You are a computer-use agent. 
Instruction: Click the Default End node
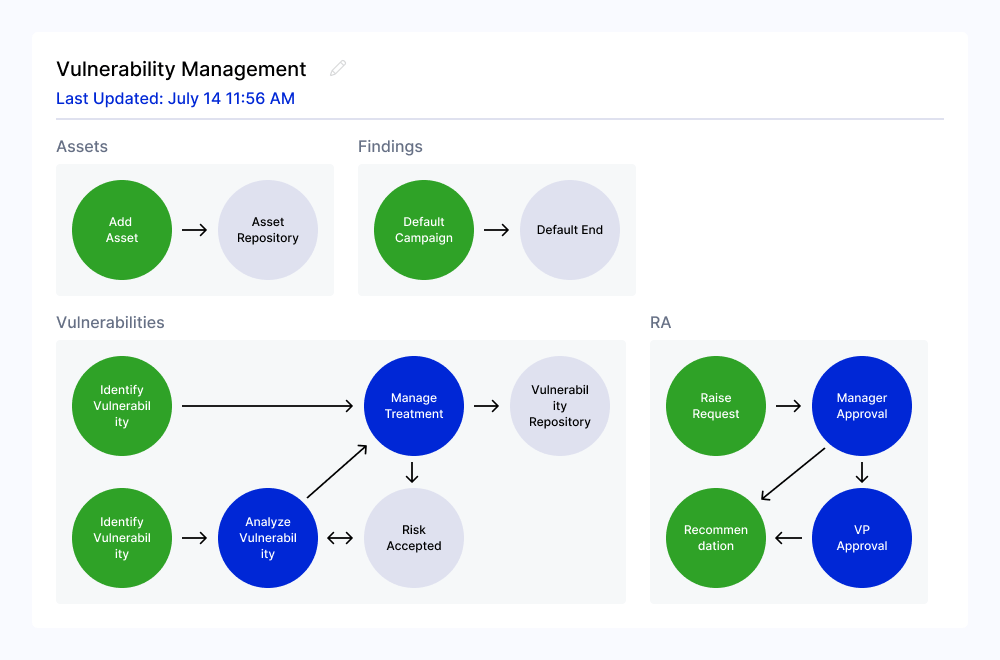click(x=570, y=230)
